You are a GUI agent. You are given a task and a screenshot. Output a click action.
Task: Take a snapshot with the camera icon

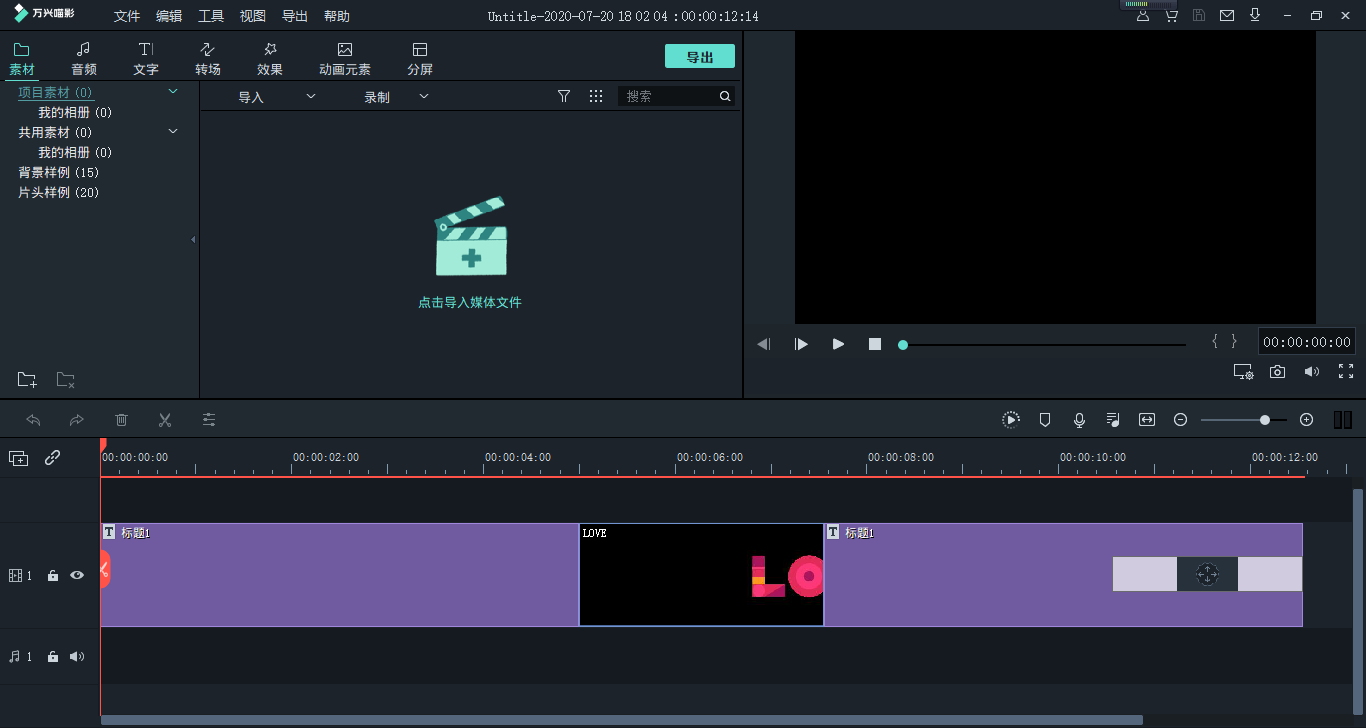click(1277, 372)
